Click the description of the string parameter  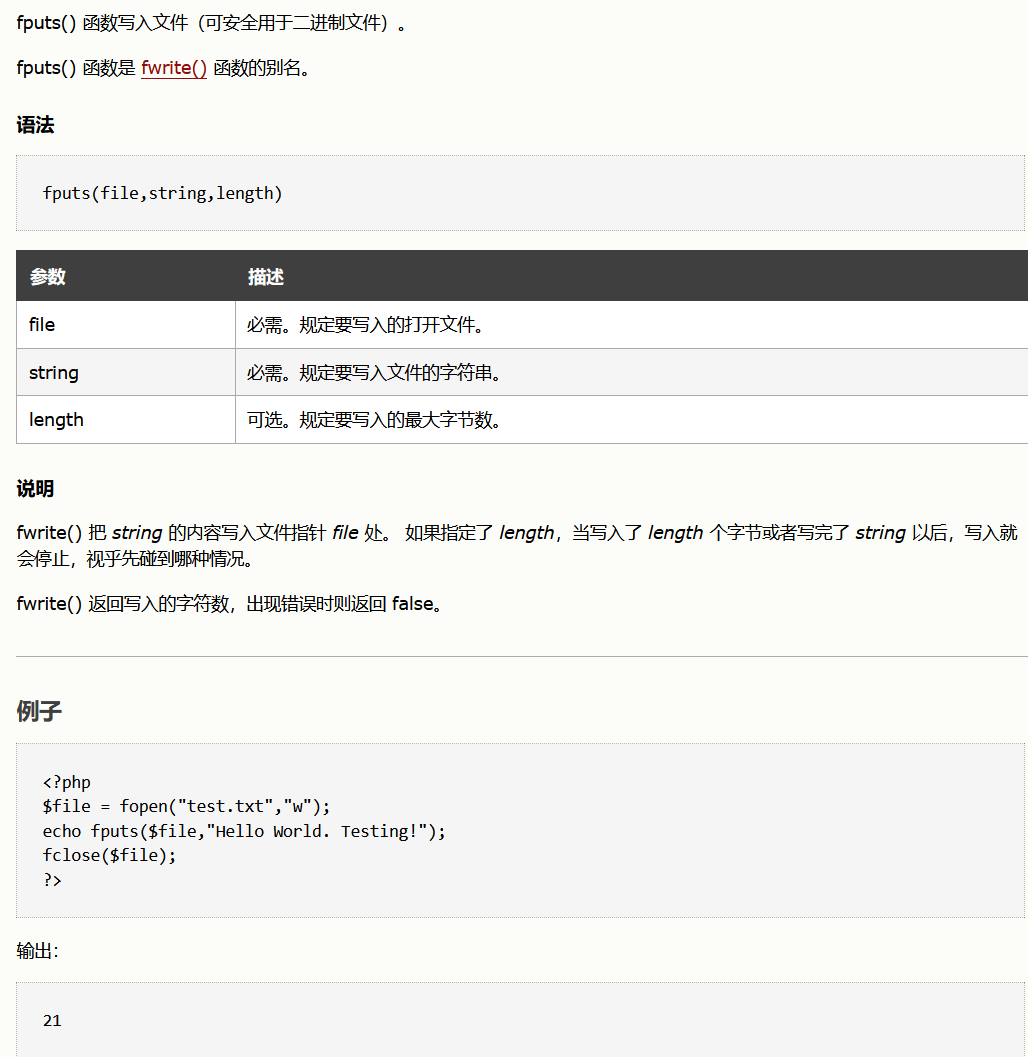pos(373,373)
